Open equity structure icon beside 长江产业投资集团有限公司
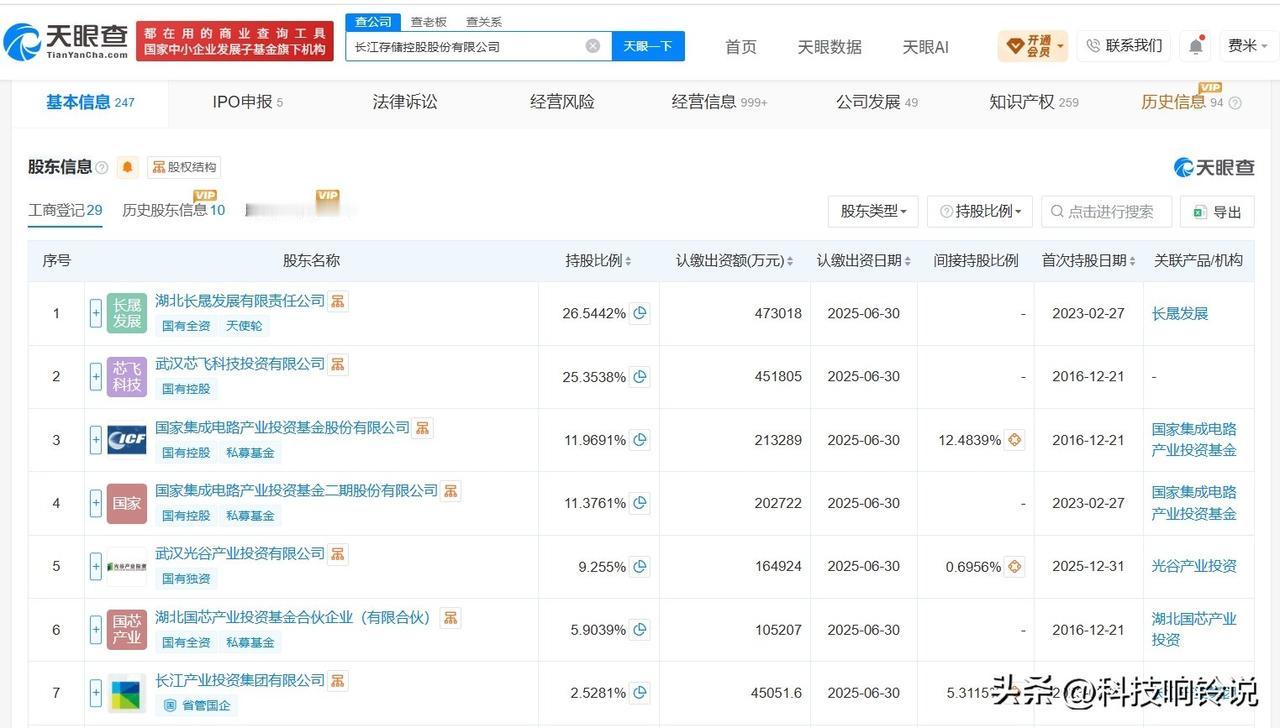This screenshot has height=728, width=1280. coord(338,680)
